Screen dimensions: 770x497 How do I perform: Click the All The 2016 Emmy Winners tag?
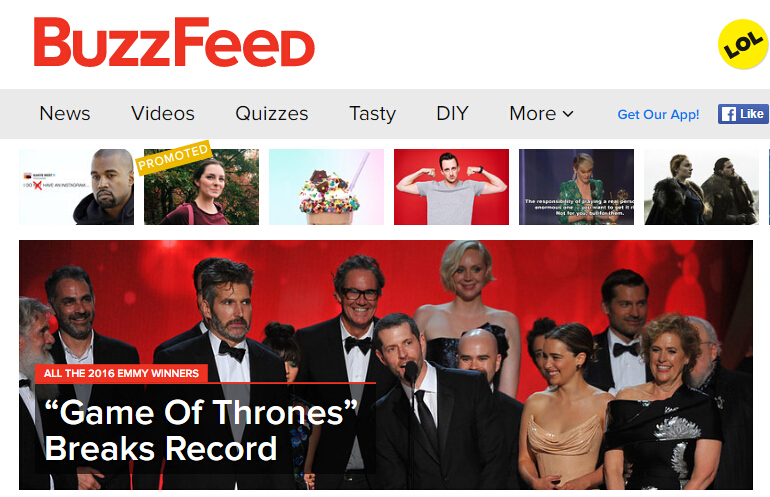121,373
